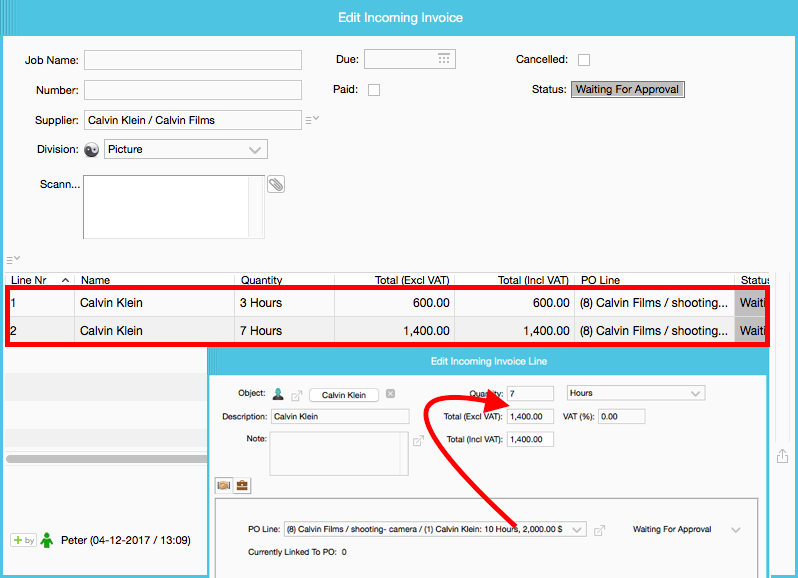This screenshot has height=578, width=798.
Task: Click the Quantity field showing 7
Action: (x=530, y=393)
